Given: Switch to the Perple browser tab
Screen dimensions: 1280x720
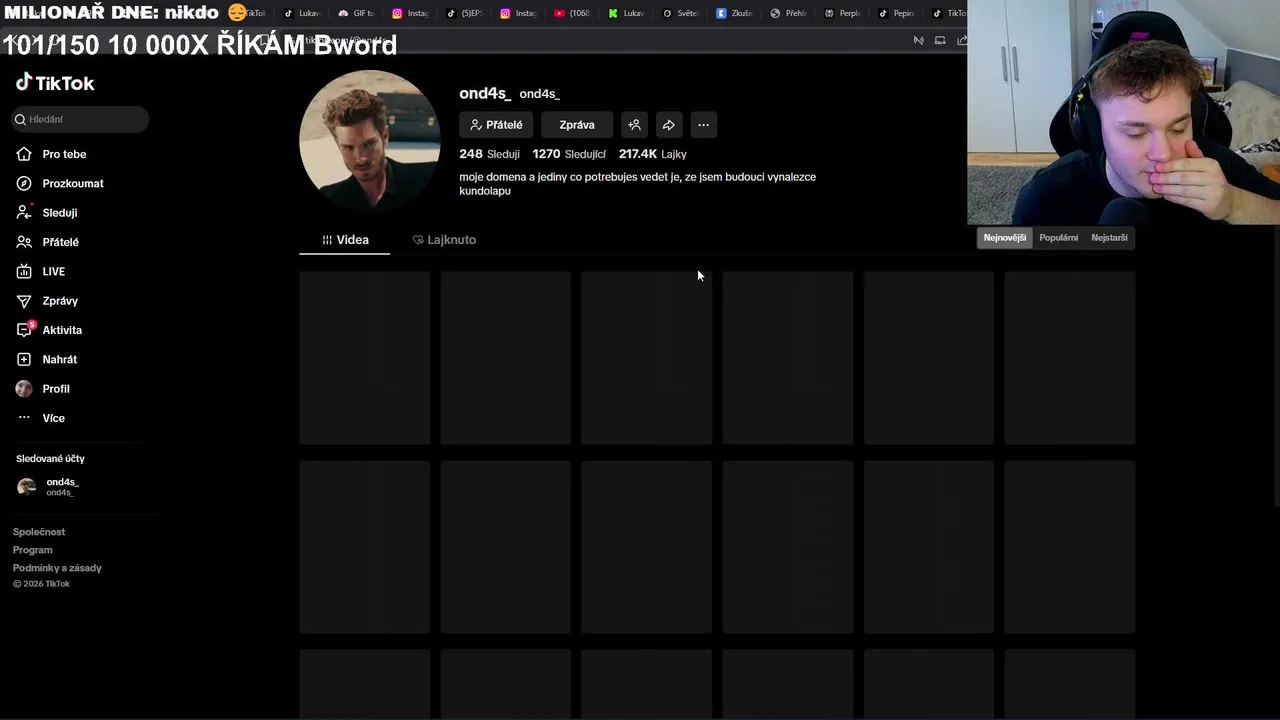Looking at the screenshot, I should pyautogui.click(x=843, y=13).
